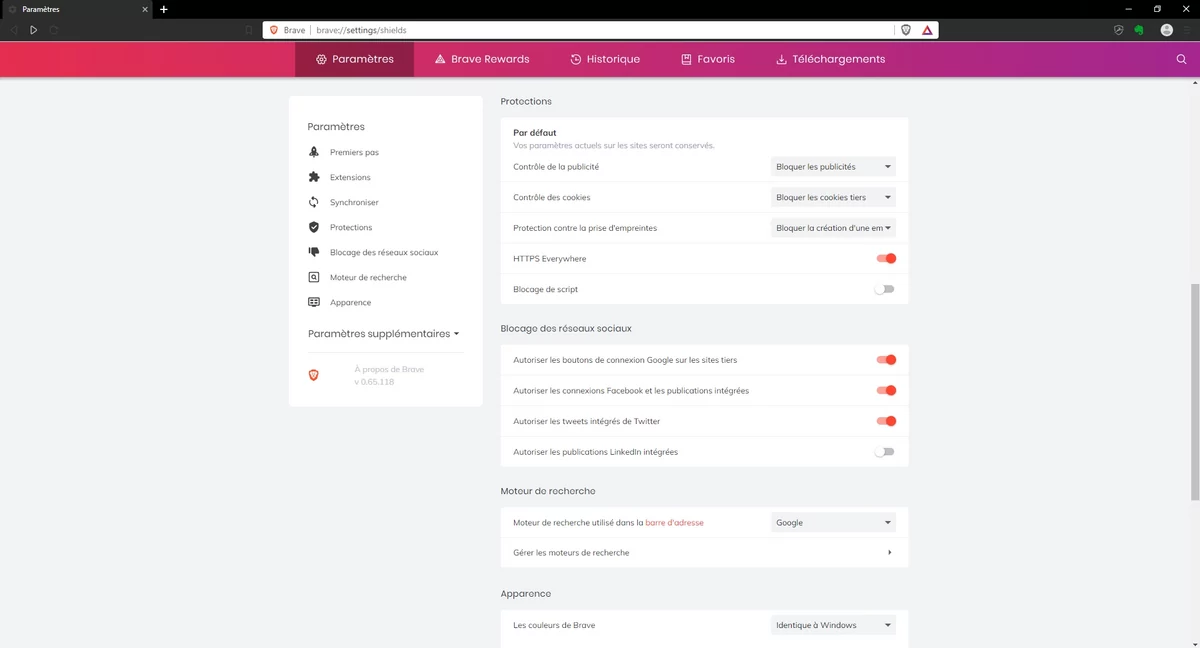Open Protections via the sidebar shield icon

click(314, 227)
